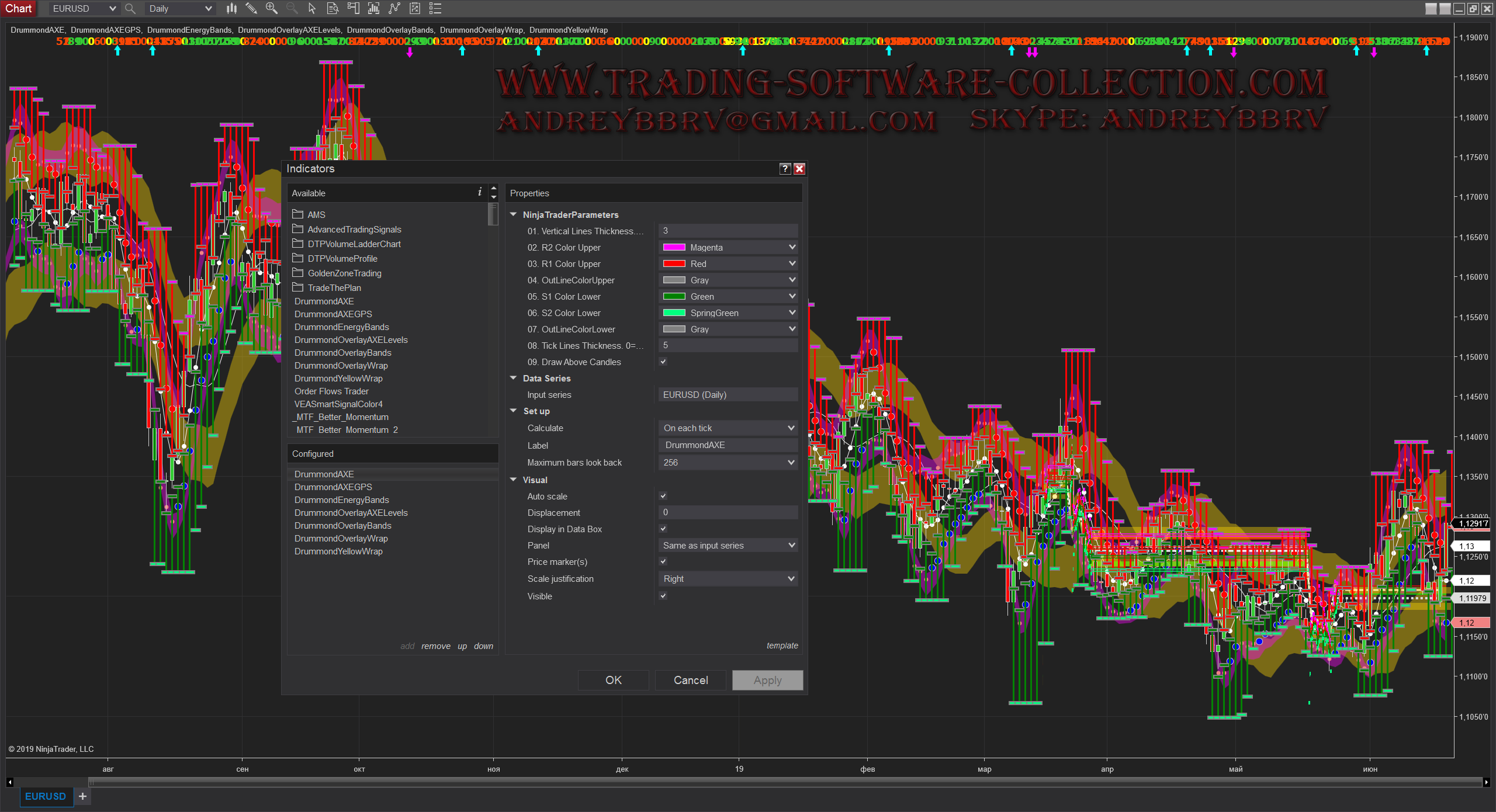Open the data box icon
Image resolution: width=1496 pixels, height=812 pixels.
click(333, 8)
